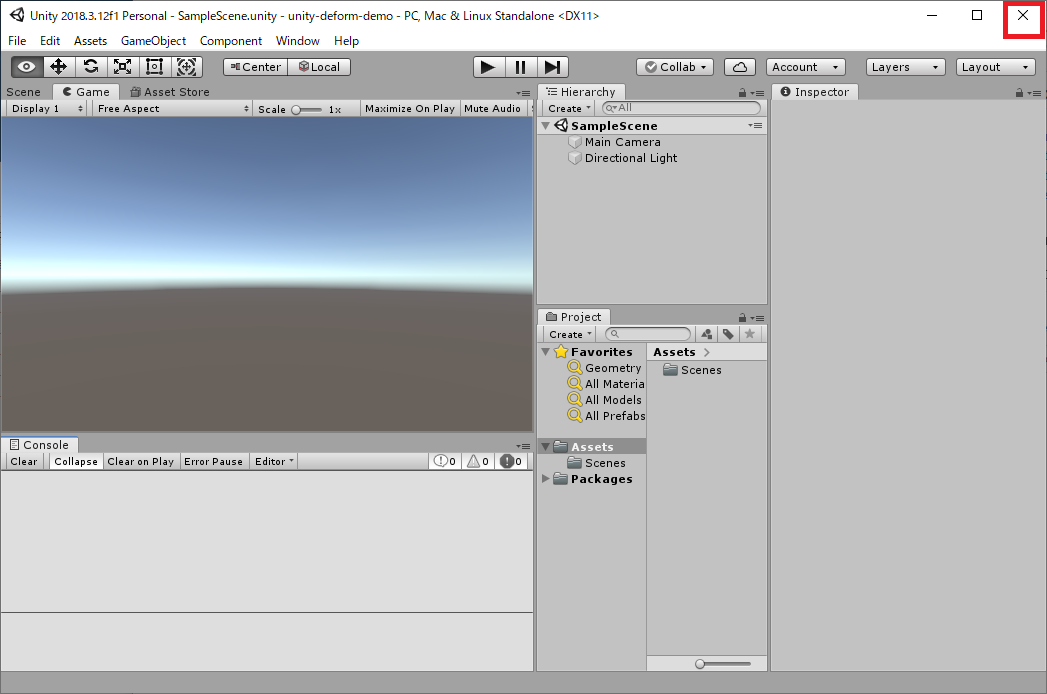1047x694 pixels.
Task: Enable Maximize On Play
Action: coord(409,108)
